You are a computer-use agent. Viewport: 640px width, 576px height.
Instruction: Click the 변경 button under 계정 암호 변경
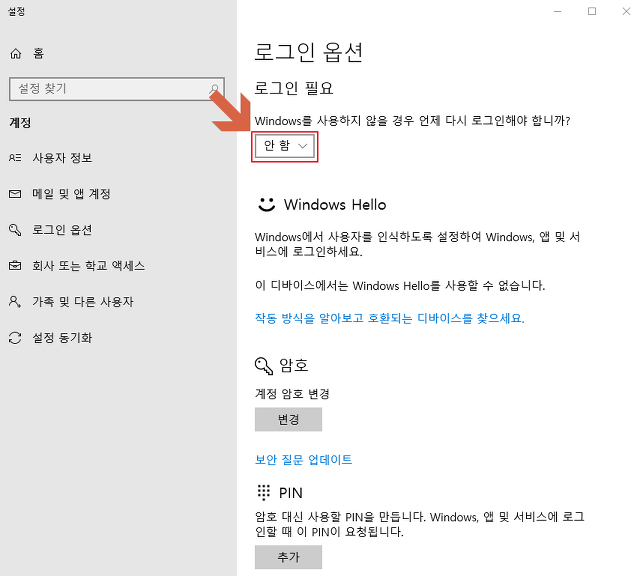[288, 419]
